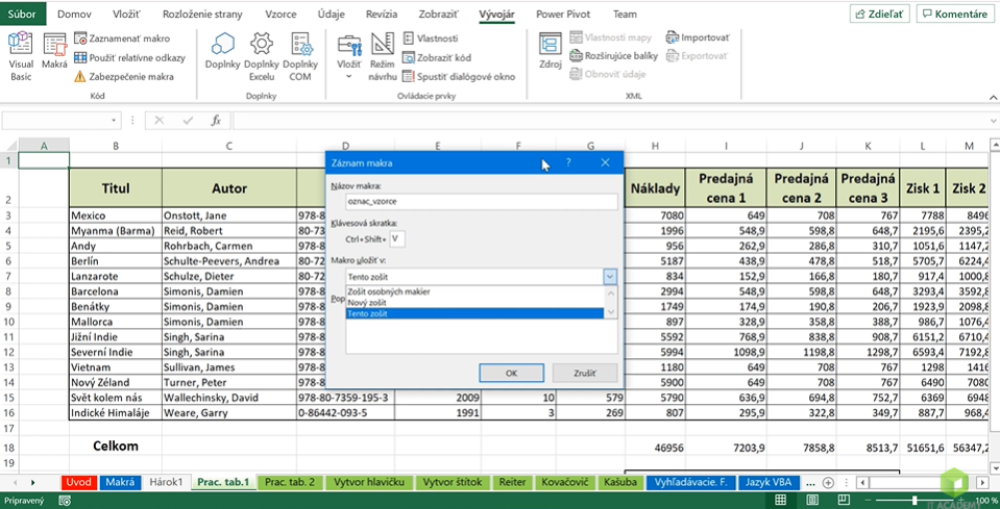This screenshot has width=1000, height=509.
Task: Click Zdieľať share button
Action: [879, 14]
